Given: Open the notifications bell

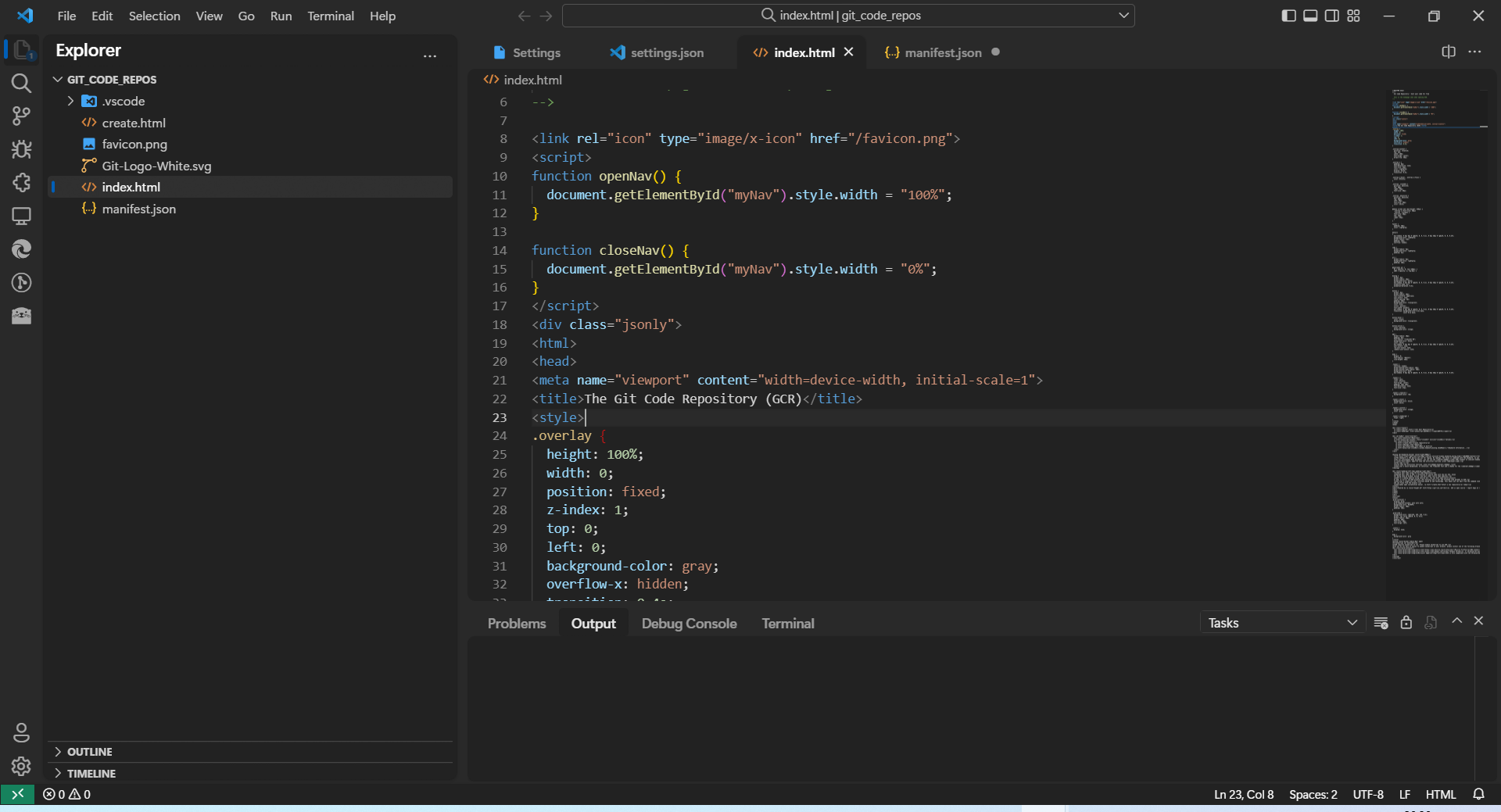Looking at the screenshot, I should point(1478,794).
